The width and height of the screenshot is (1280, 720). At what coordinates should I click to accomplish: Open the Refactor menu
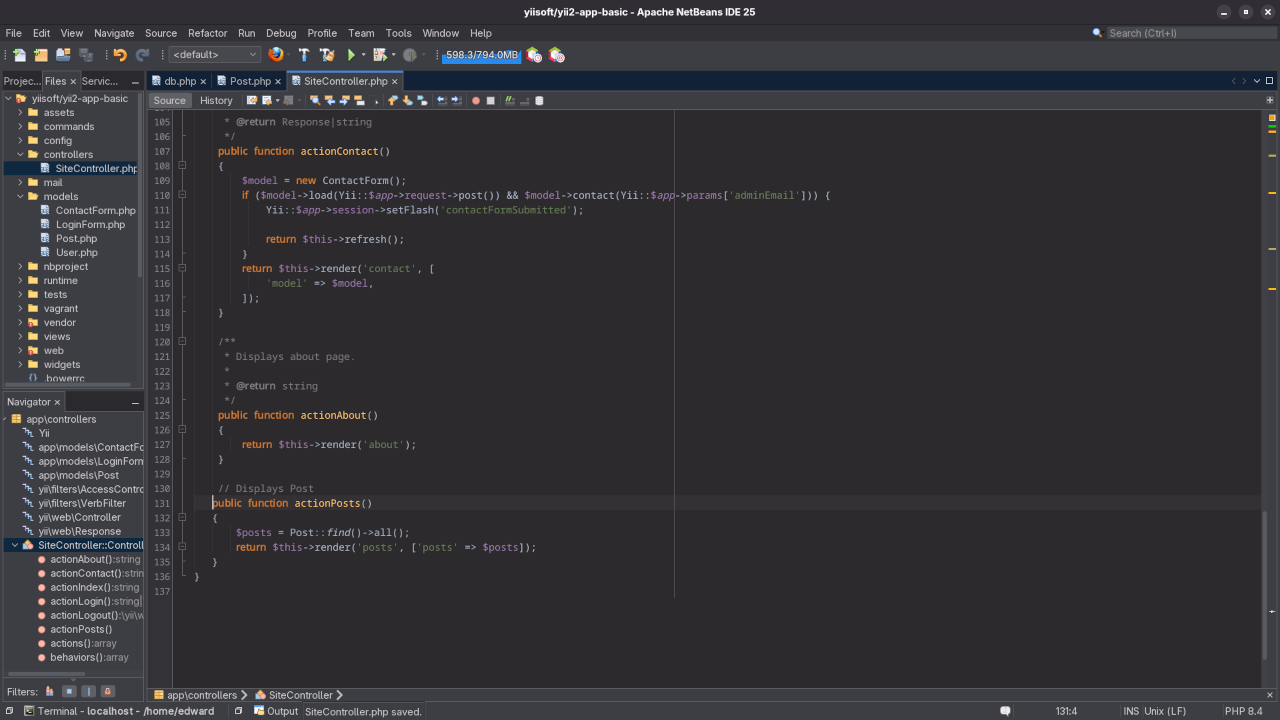[x=207, y=33]
